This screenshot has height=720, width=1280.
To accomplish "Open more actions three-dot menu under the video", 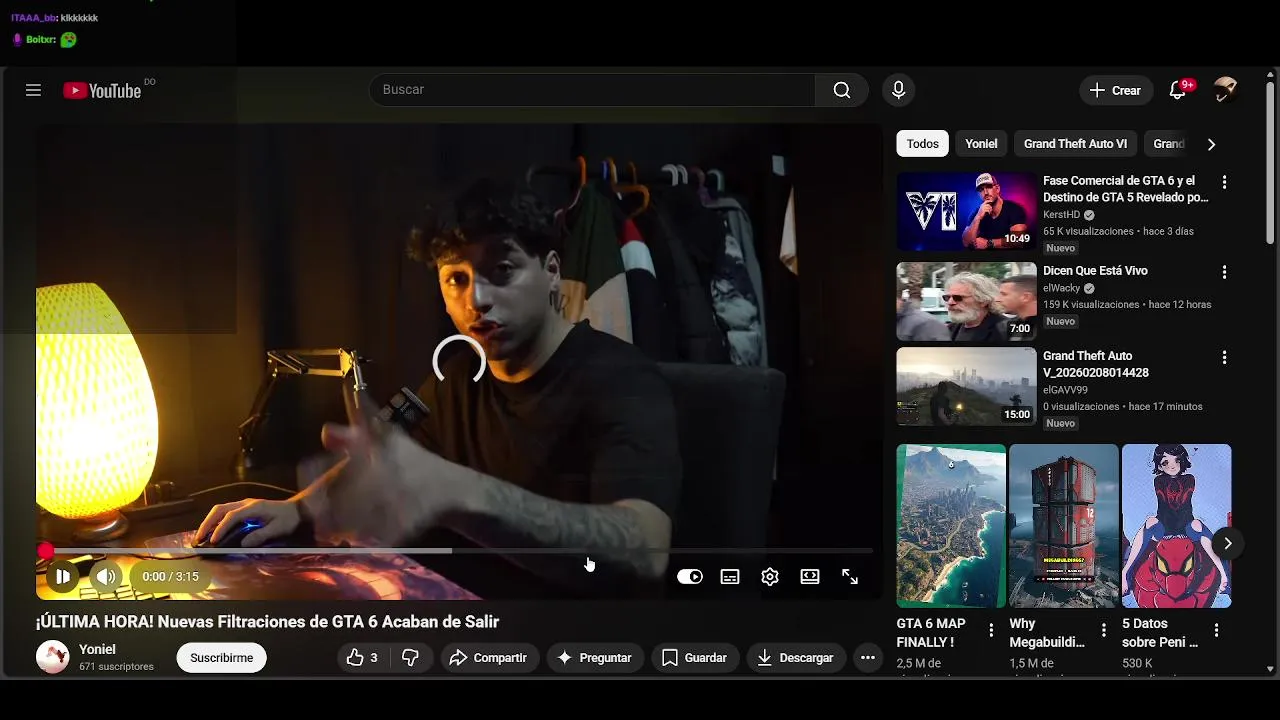I will tap(868, 658).
